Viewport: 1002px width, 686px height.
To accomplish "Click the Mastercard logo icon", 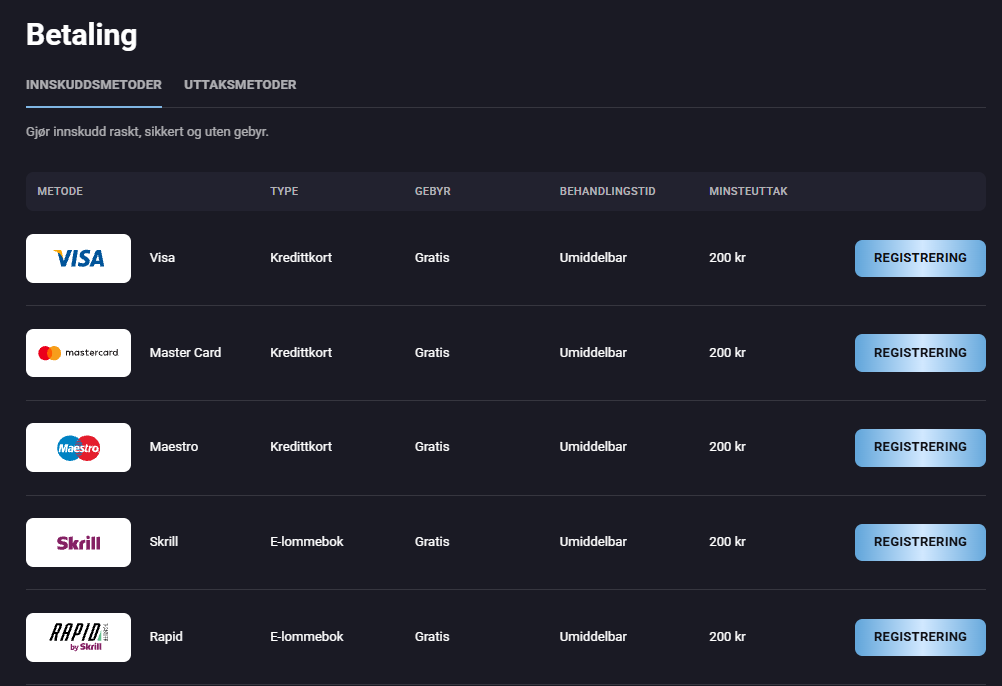I will point(78,353).
